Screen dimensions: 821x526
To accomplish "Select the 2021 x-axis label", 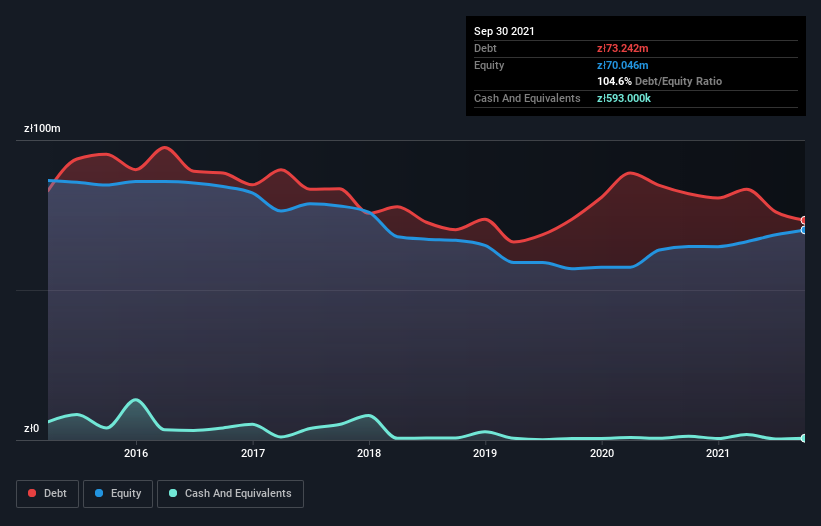I will [x=718, y=453].
